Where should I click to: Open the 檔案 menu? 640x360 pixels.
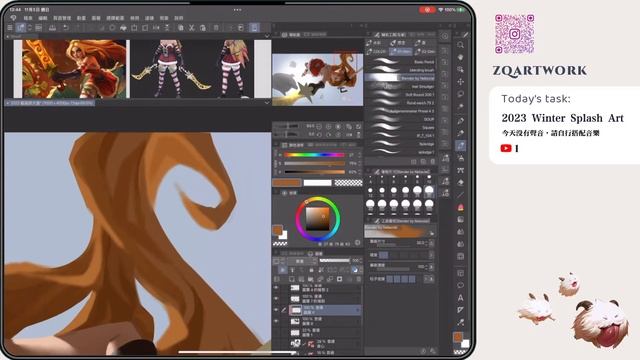[x=28, y=18]
